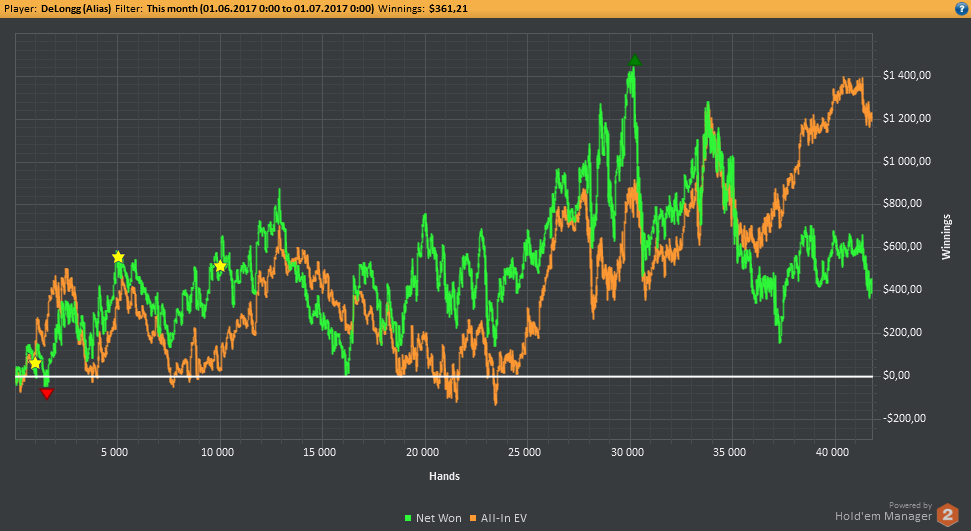Click the Hands x-axis title
Viewport: 971px width, 531px height.
(x=445, y=476)
